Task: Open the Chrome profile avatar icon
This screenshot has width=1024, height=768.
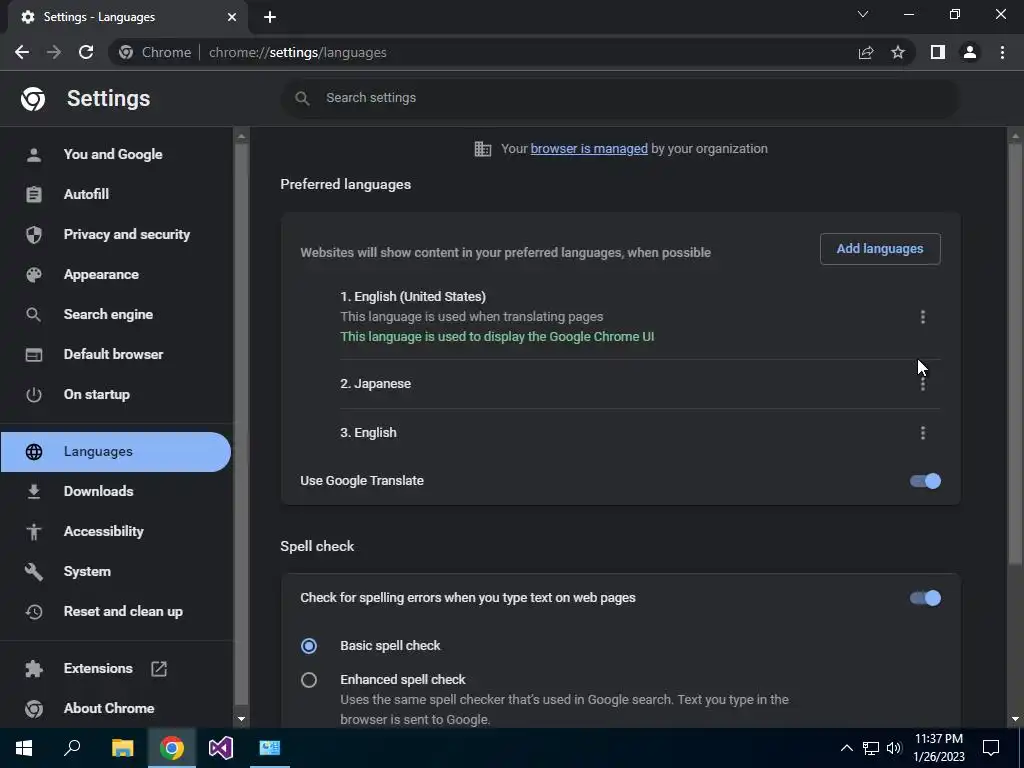Action: tap(970, 52)
